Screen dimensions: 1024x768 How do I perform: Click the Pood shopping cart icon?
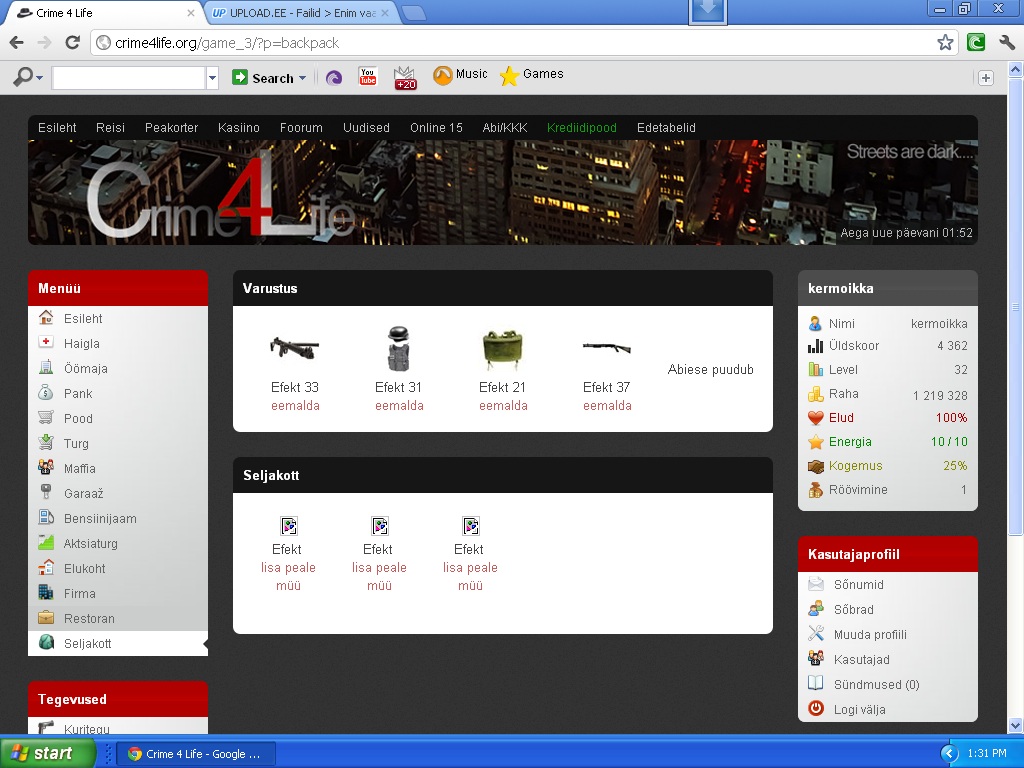46,417
